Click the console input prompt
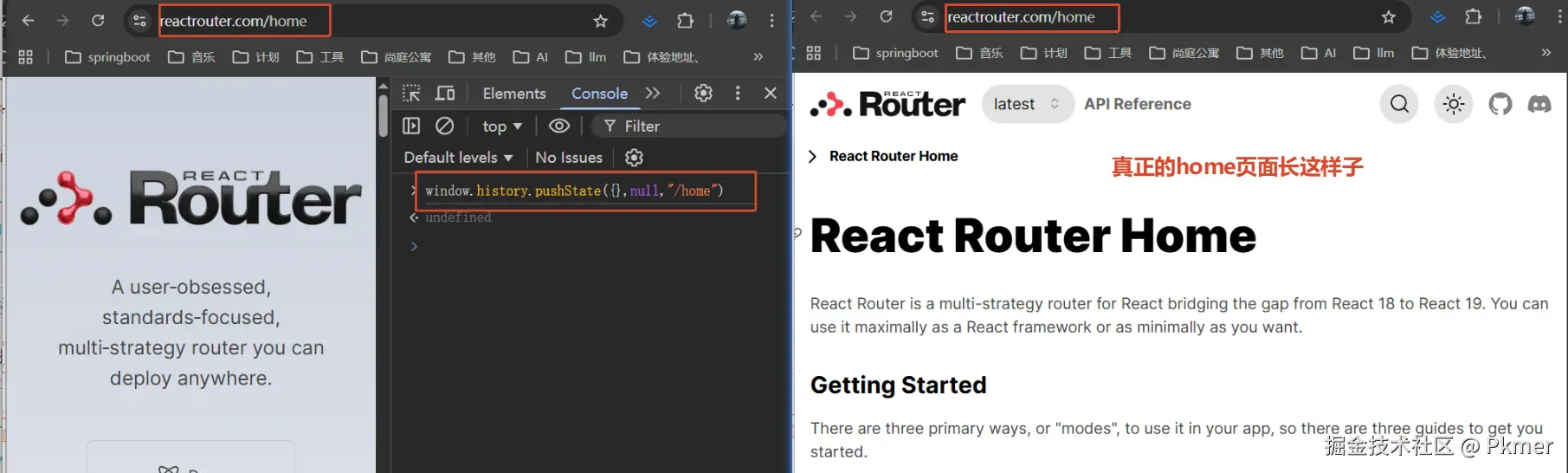Image resolution: width=1568 pixels, height=473 pixels. tap(597, 246)
